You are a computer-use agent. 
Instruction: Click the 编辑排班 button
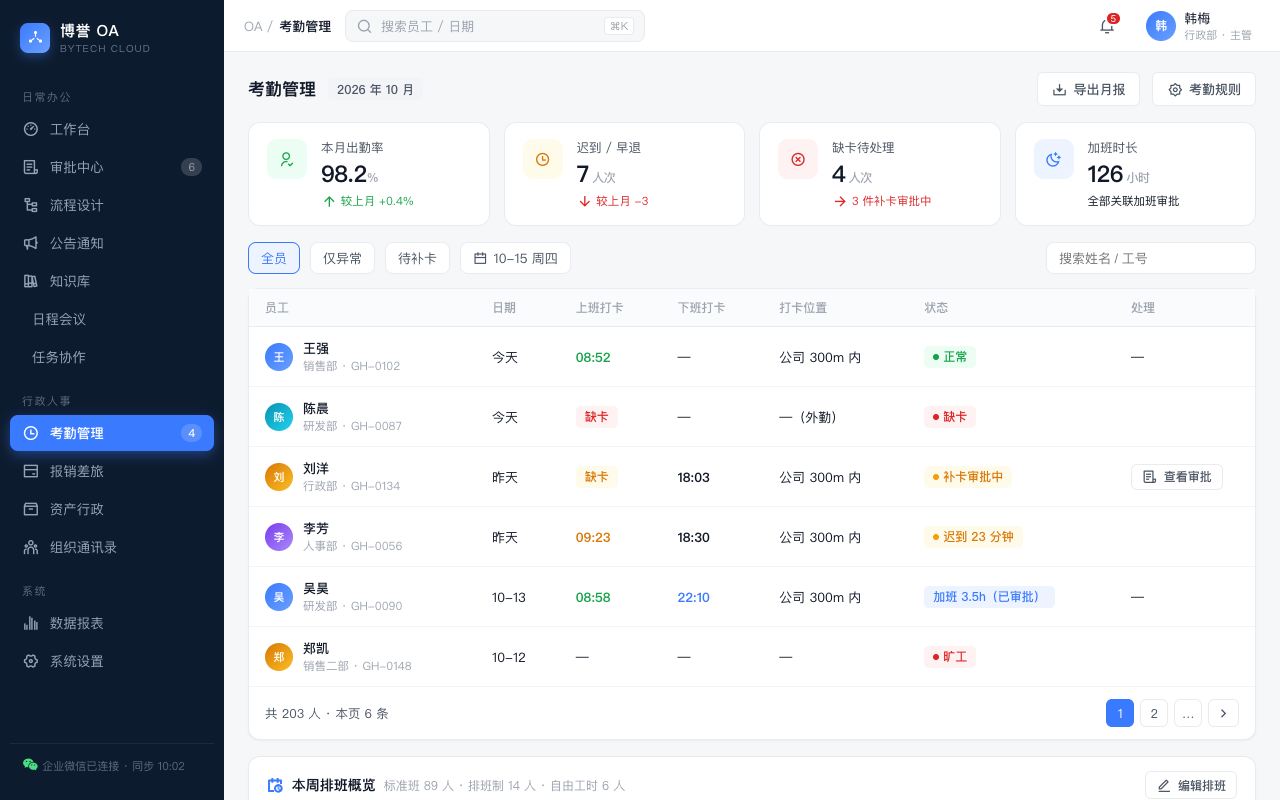click(x=1191, y=785)
